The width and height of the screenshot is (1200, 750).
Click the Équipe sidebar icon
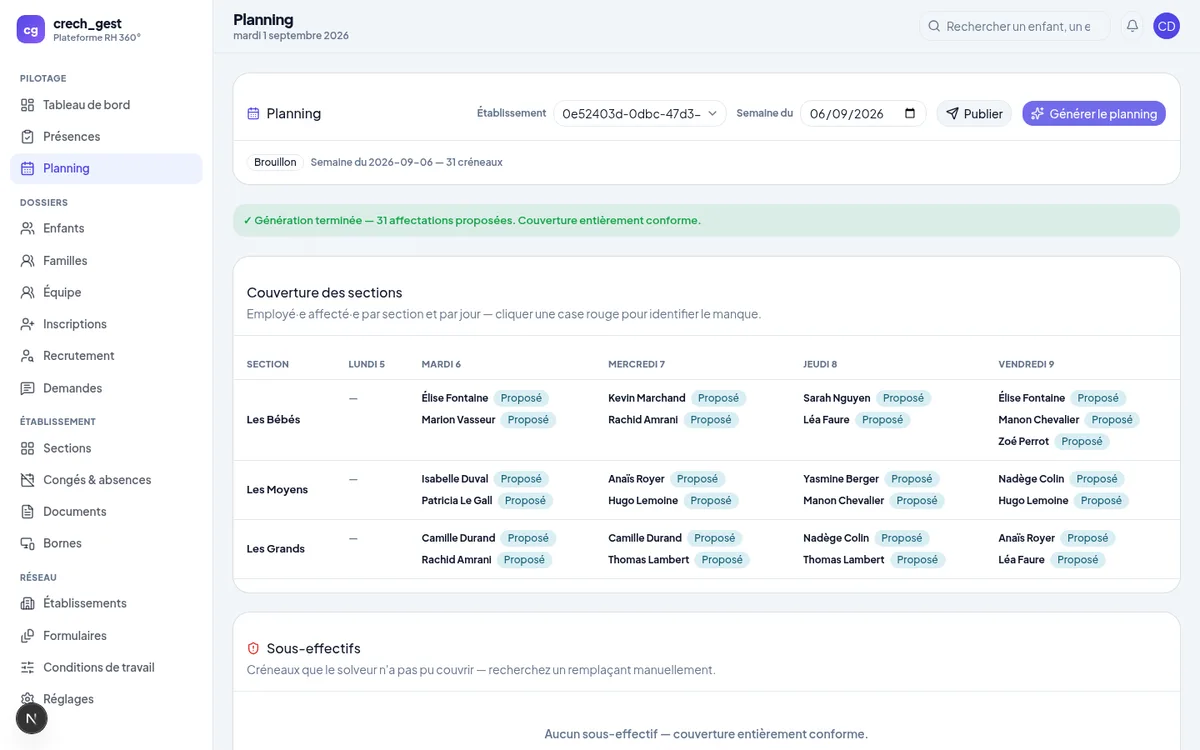[x=28, y=293]
